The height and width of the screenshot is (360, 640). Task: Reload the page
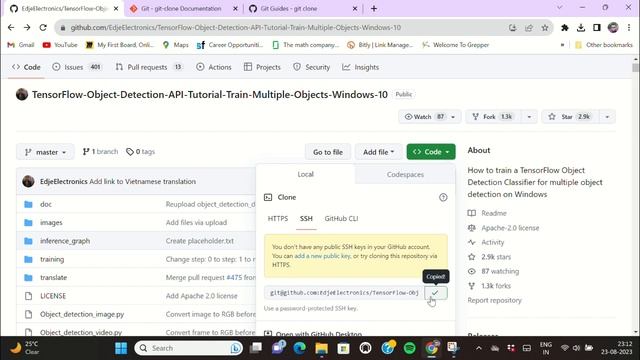[x=43, y=27]
